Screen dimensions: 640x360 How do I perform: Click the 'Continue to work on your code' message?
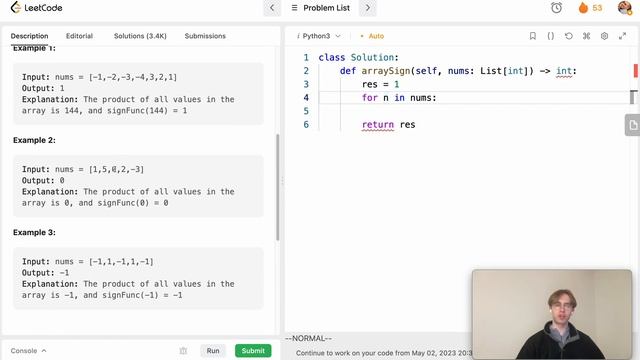[384, 353]
